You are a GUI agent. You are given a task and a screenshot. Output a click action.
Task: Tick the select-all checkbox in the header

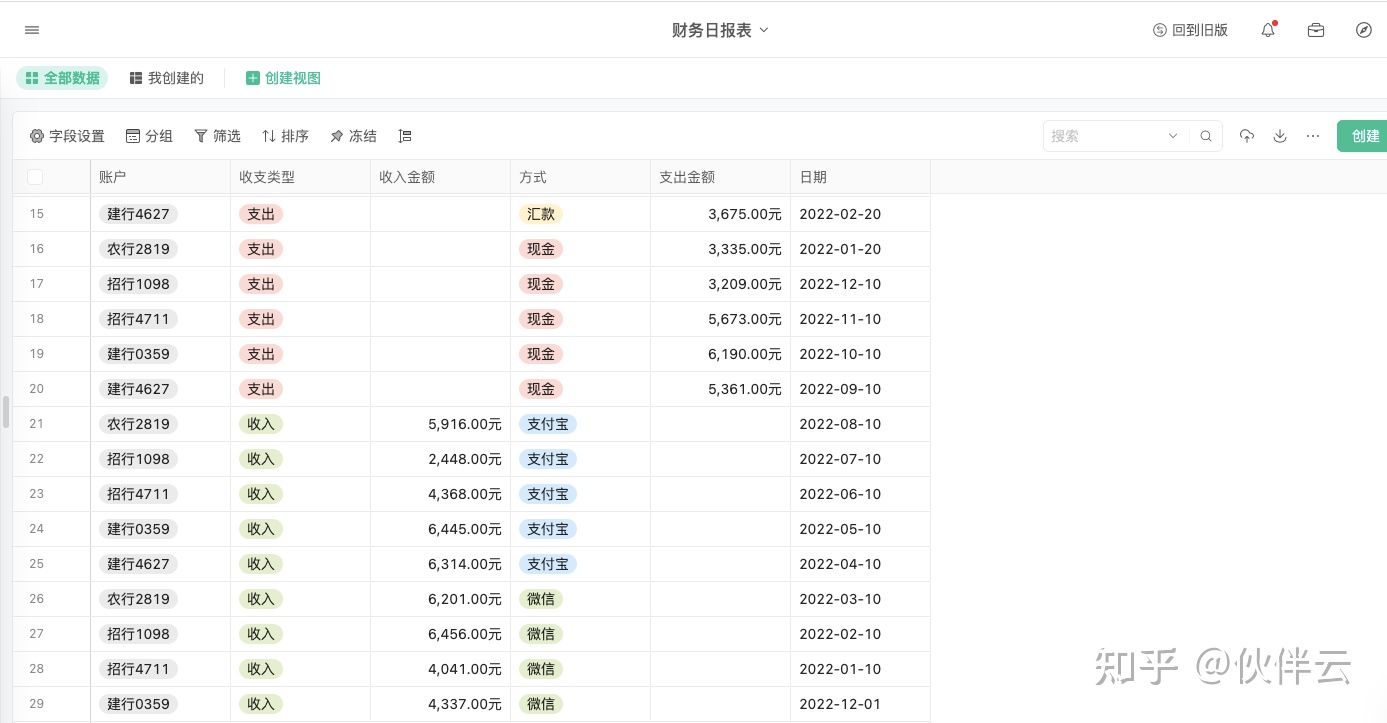[x=35, y=177]
